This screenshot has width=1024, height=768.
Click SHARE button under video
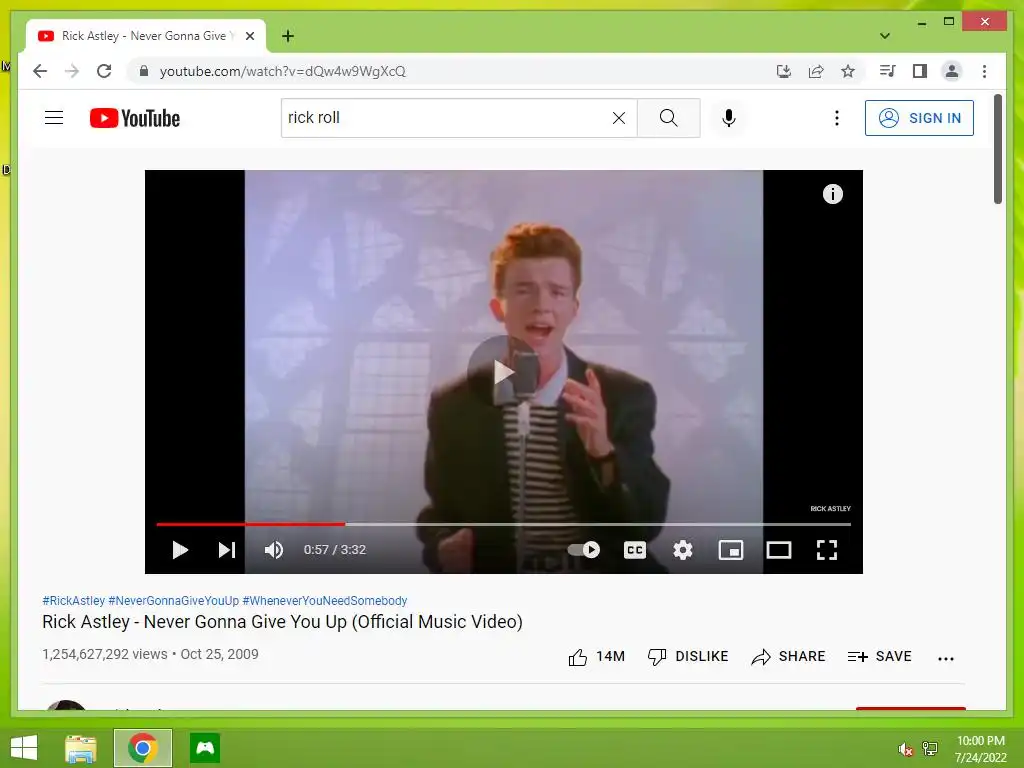[788, 656]
